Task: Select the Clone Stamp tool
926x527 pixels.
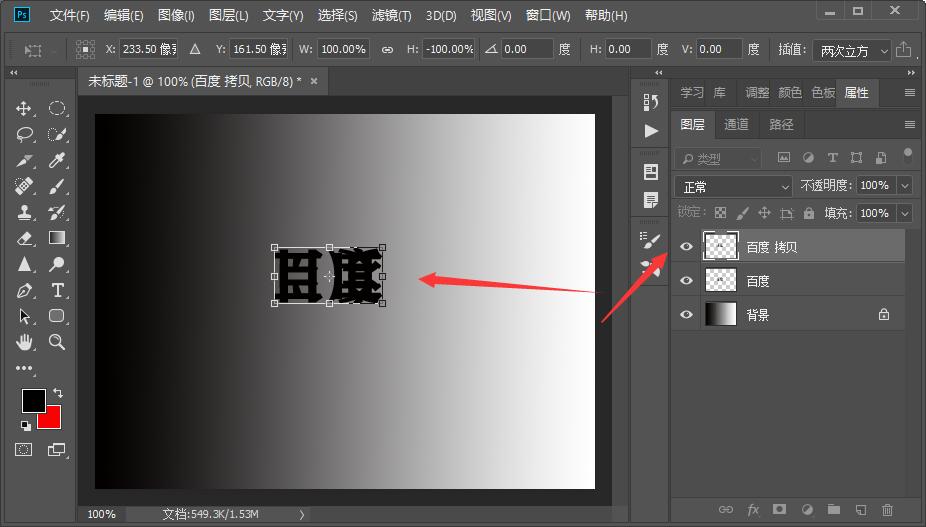Action: pos(24,212)
